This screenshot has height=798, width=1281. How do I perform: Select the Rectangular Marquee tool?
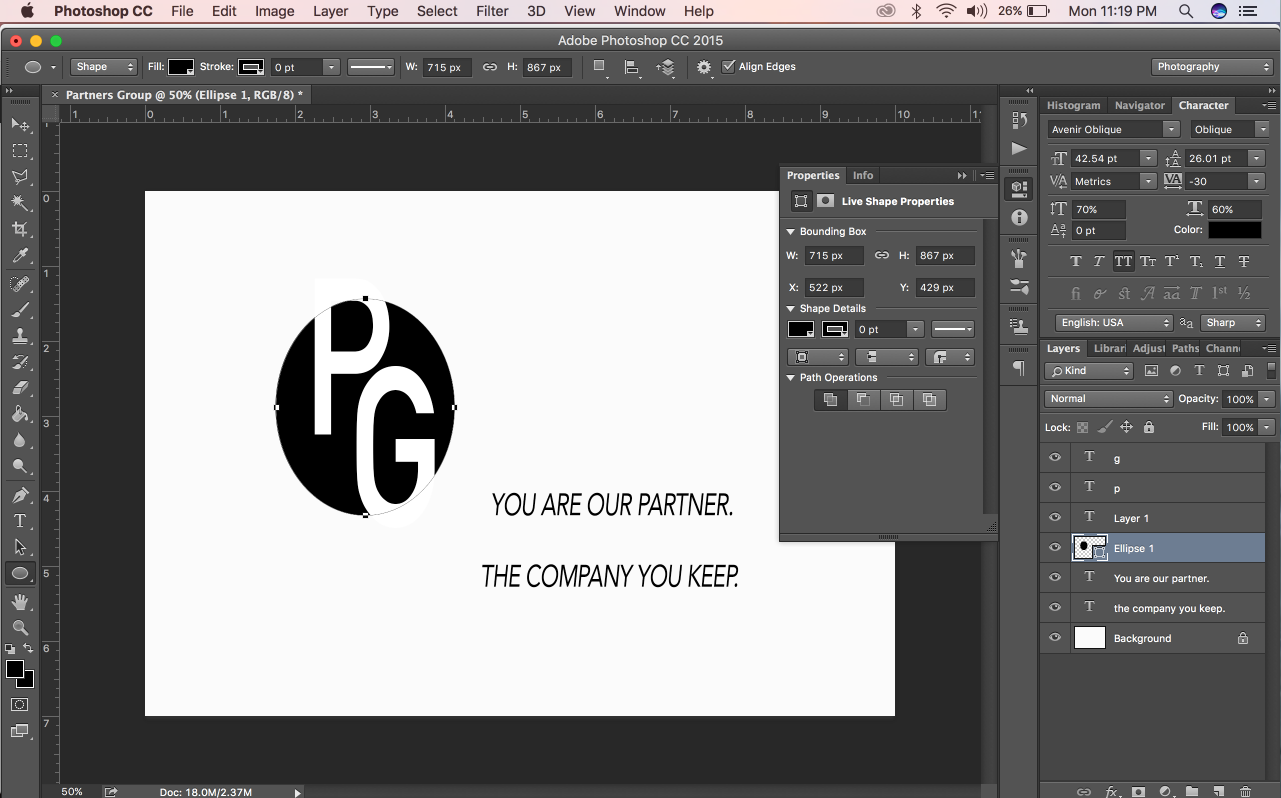[x=20, y=151]
